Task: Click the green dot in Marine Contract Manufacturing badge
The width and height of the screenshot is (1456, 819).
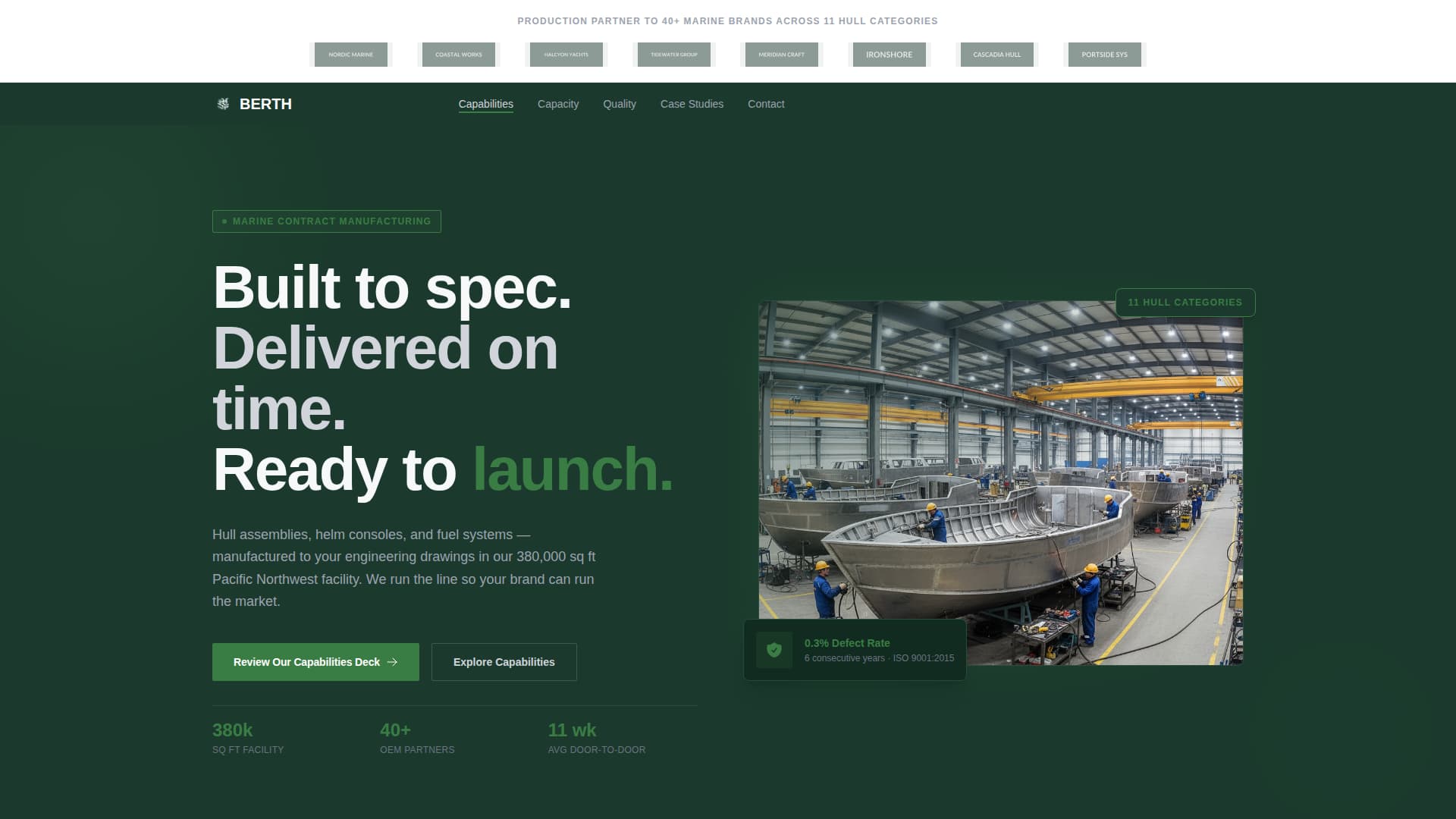Action: [224, 221]
